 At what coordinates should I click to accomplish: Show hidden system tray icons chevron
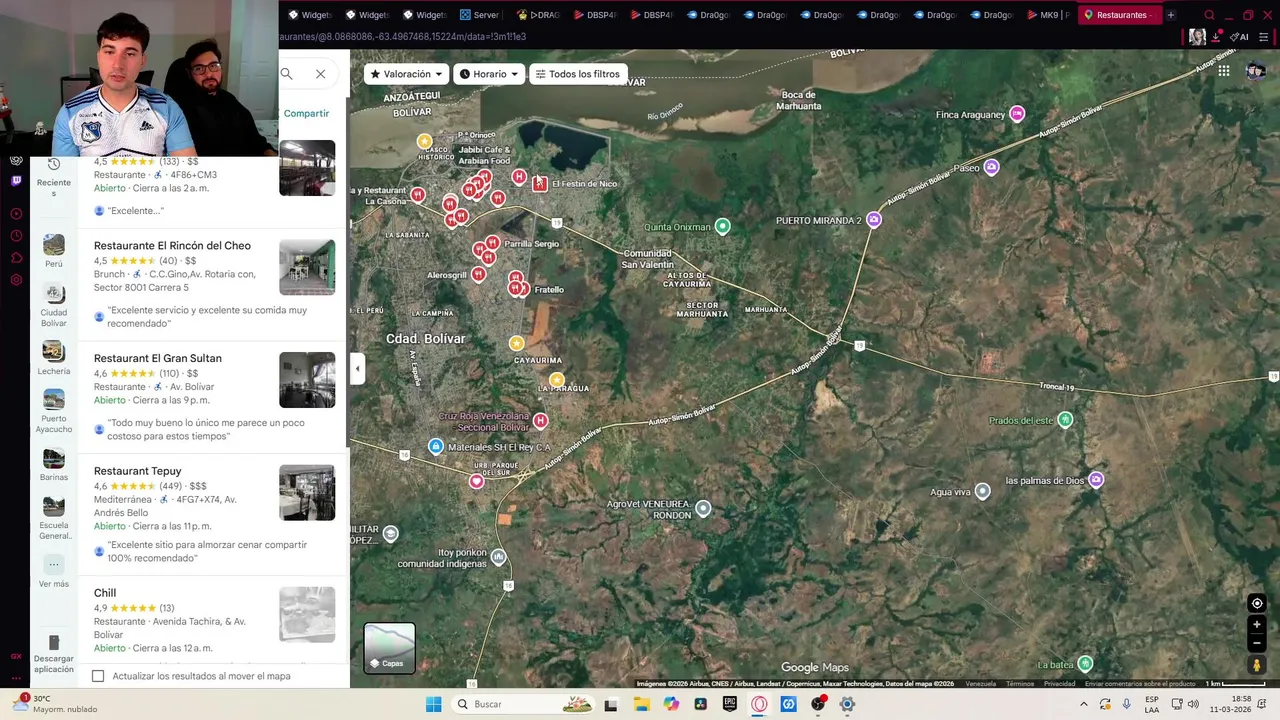(1083, 704)
